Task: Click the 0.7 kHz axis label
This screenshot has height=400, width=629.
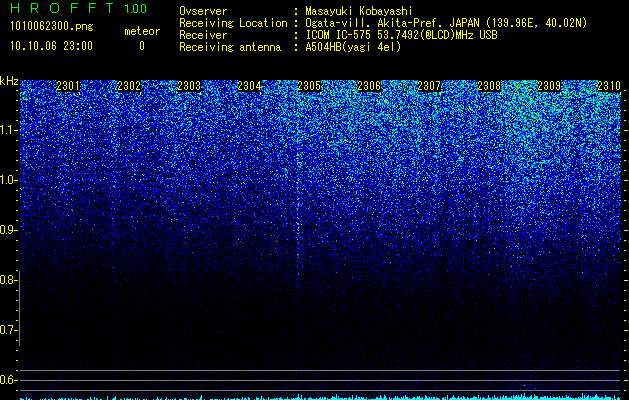Action: pos(8,330)
